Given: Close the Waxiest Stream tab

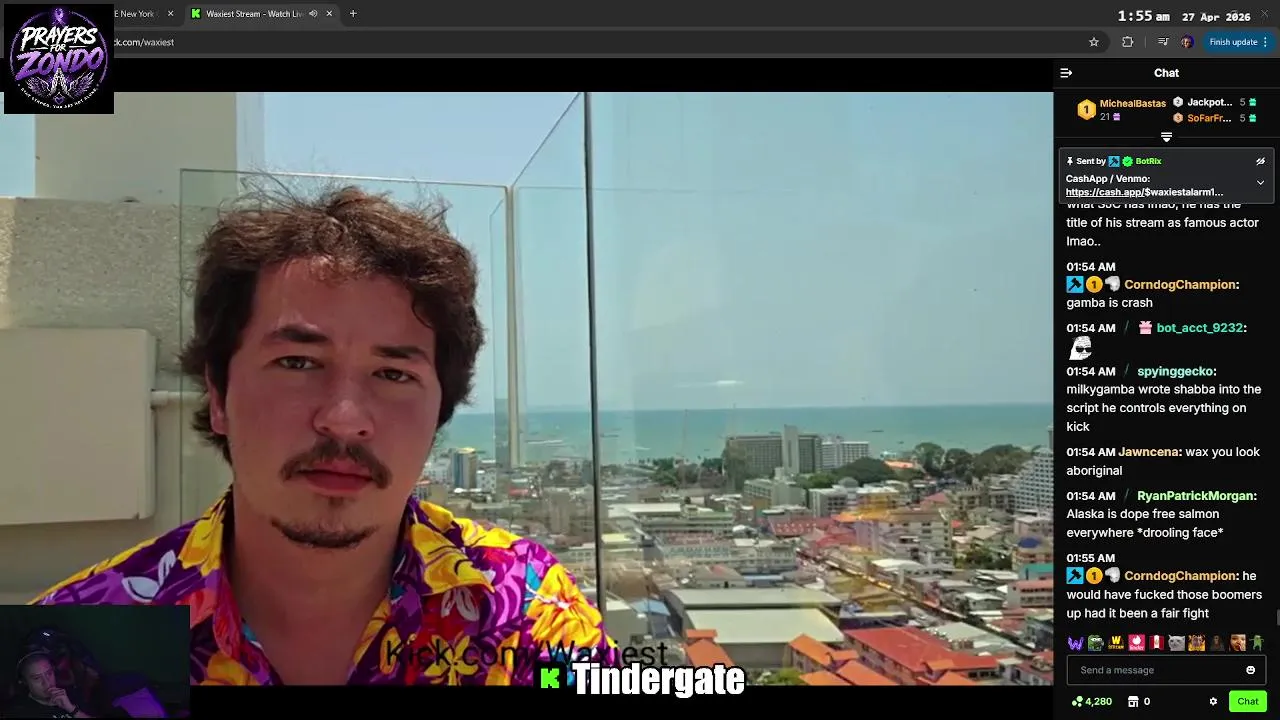Looking at the screenshot, I should [328, 14].
